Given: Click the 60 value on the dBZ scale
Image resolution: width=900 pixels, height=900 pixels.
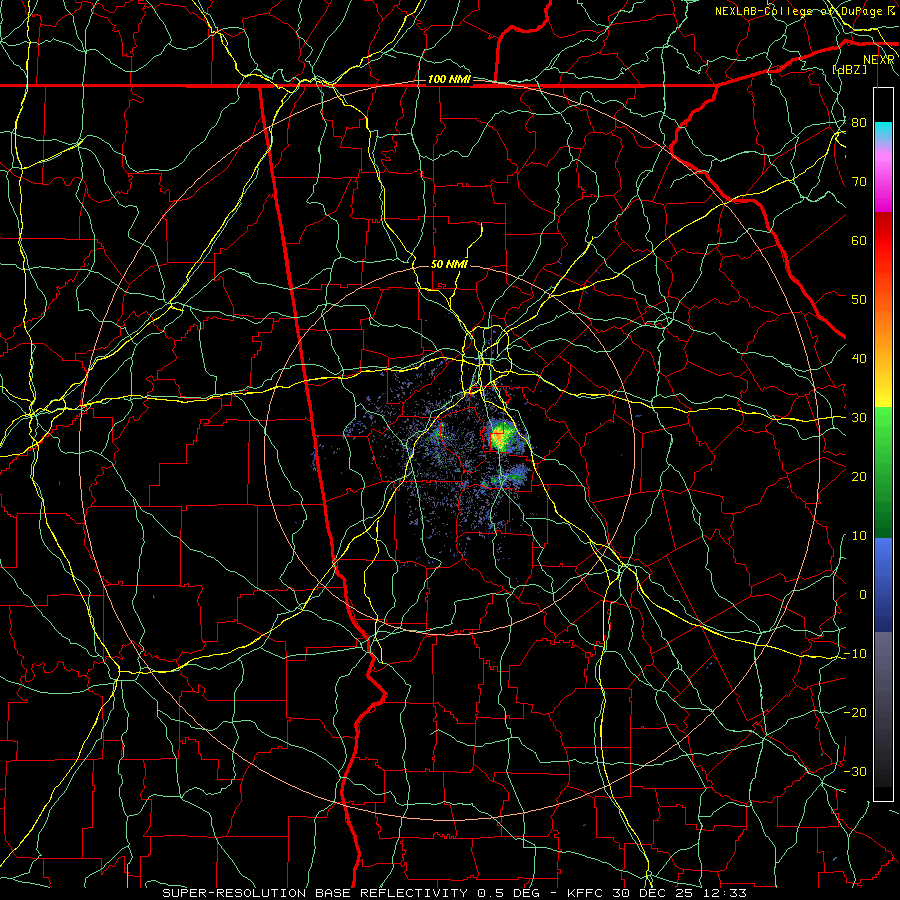Looking at the screenshot, I should 859,241.
